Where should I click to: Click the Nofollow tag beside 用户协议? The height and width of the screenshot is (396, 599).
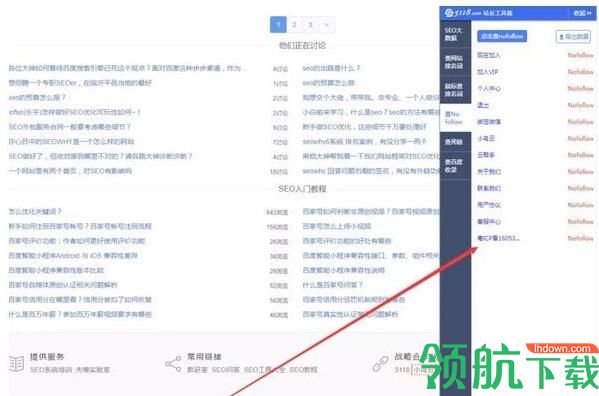pos(581,205)
